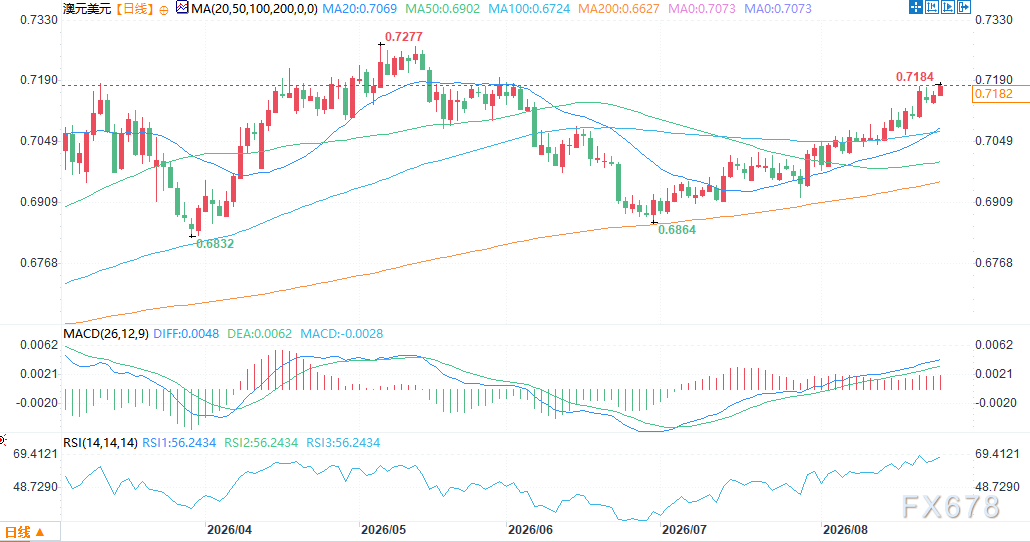Viewport: 1030px width, 542px height.
Task: Click the 0.7277 high price label
Action: (x=403, y=37)
